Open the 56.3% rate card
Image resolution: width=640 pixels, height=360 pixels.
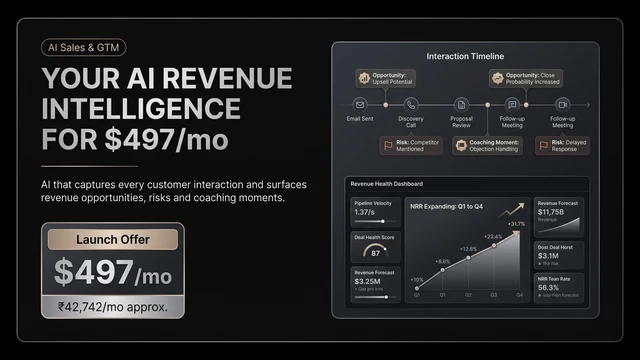[559, 288]
